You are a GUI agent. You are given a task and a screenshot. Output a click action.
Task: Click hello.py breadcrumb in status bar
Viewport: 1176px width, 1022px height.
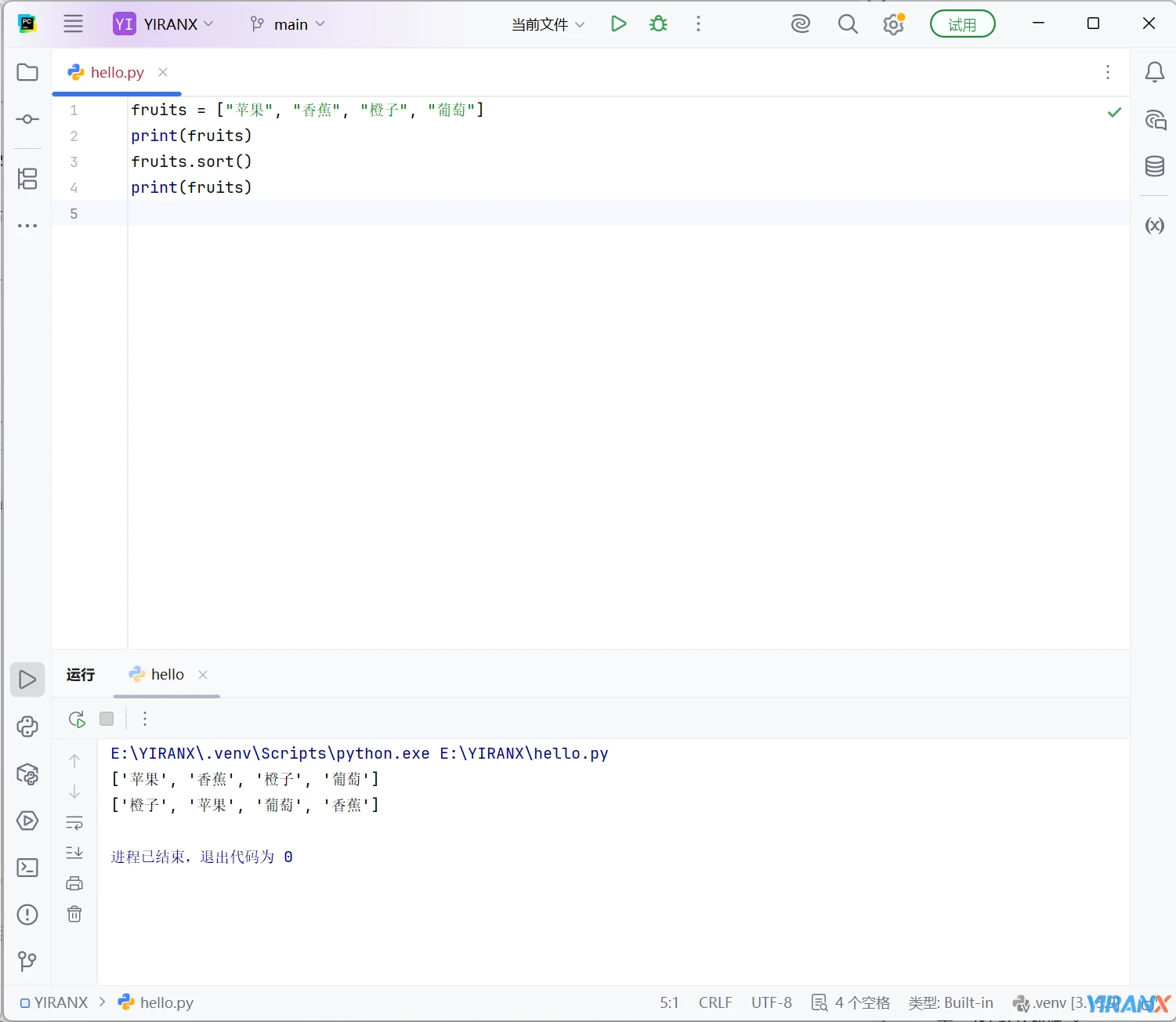156,1002
